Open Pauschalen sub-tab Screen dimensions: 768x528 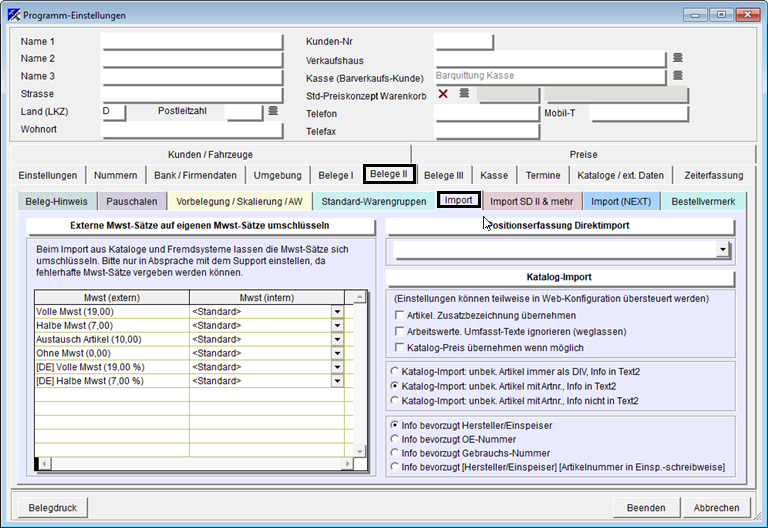coord(132,201)
